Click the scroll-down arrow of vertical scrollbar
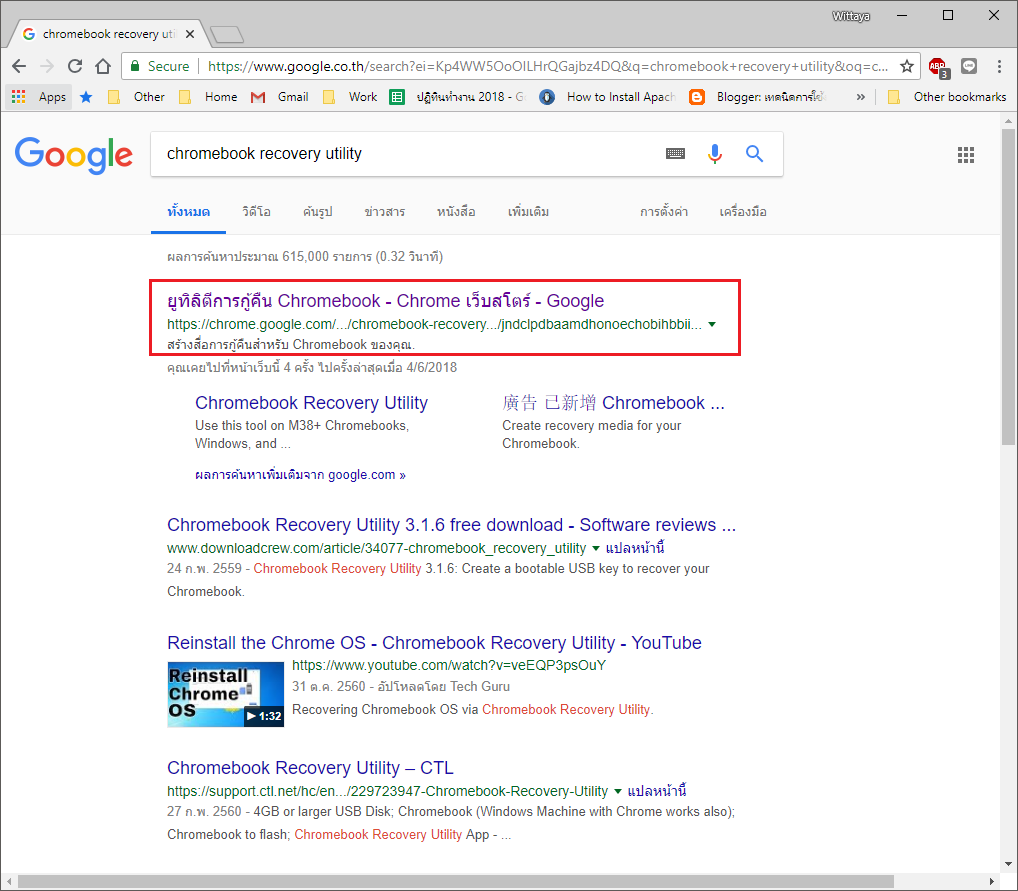Screen dimensions: 1018x891 (1008, 864)
